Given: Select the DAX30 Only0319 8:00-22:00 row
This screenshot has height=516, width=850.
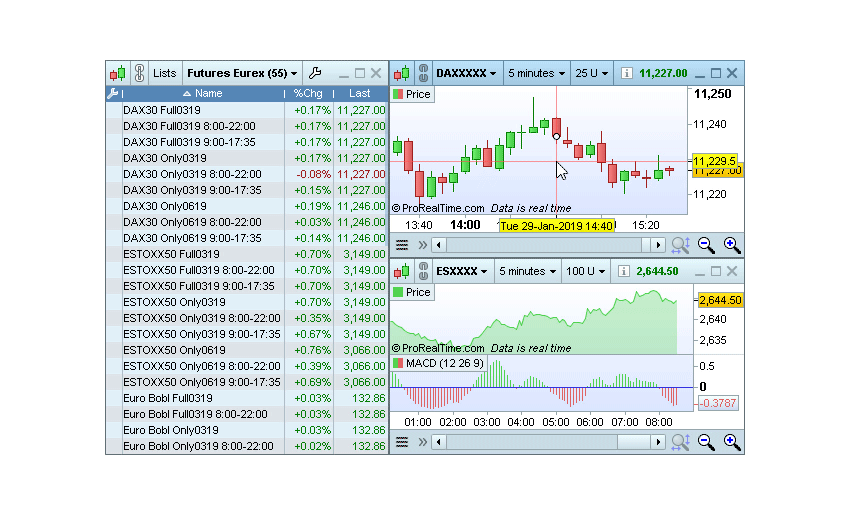Looking at the screenshot, I should (247, 174).
